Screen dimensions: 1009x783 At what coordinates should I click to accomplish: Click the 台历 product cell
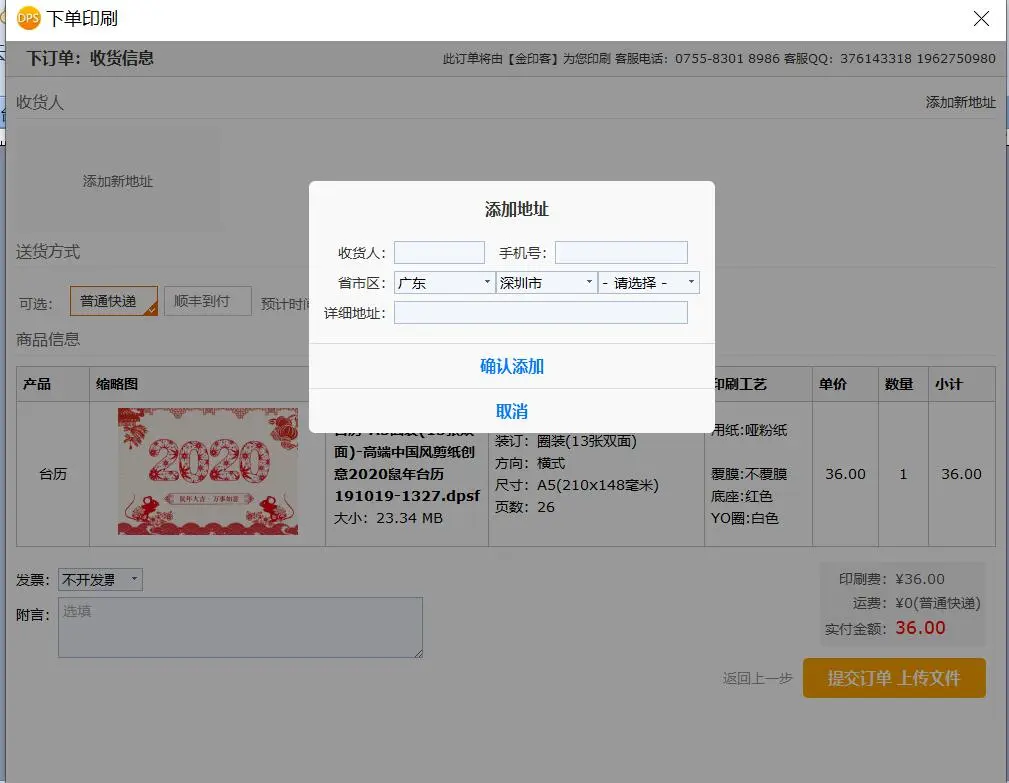(53, 474)
